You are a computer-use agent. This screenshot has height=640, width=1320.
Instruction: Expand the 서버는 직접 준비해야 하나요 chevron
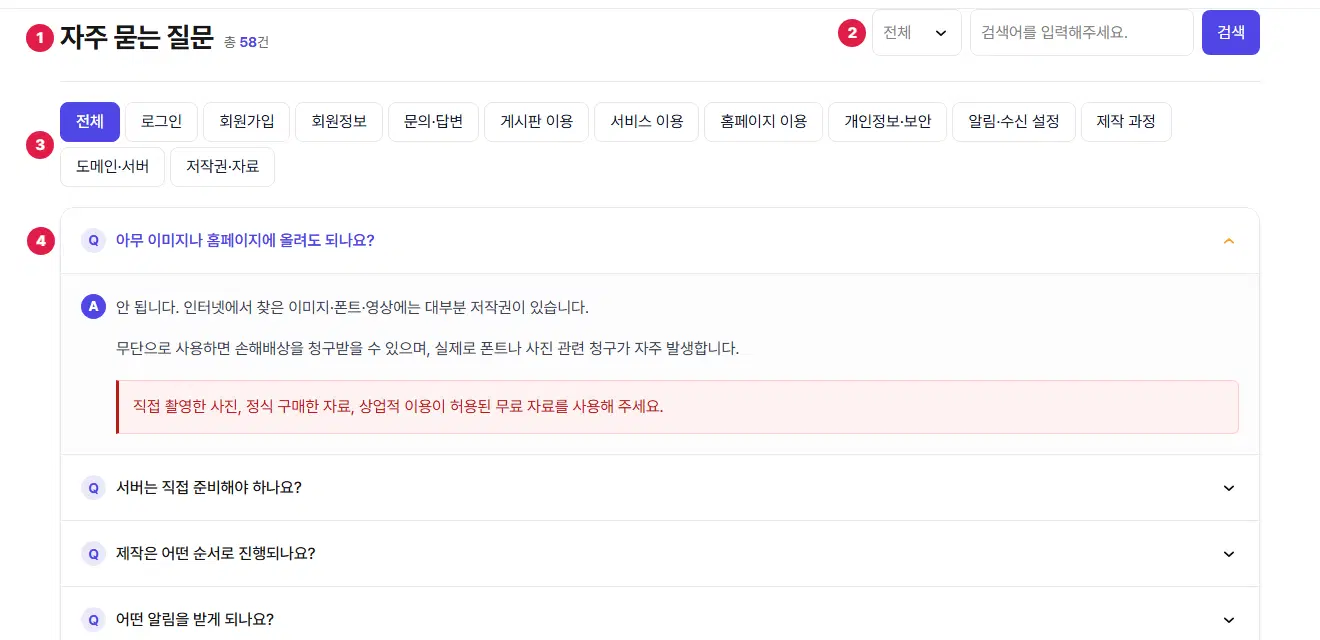1229,488
